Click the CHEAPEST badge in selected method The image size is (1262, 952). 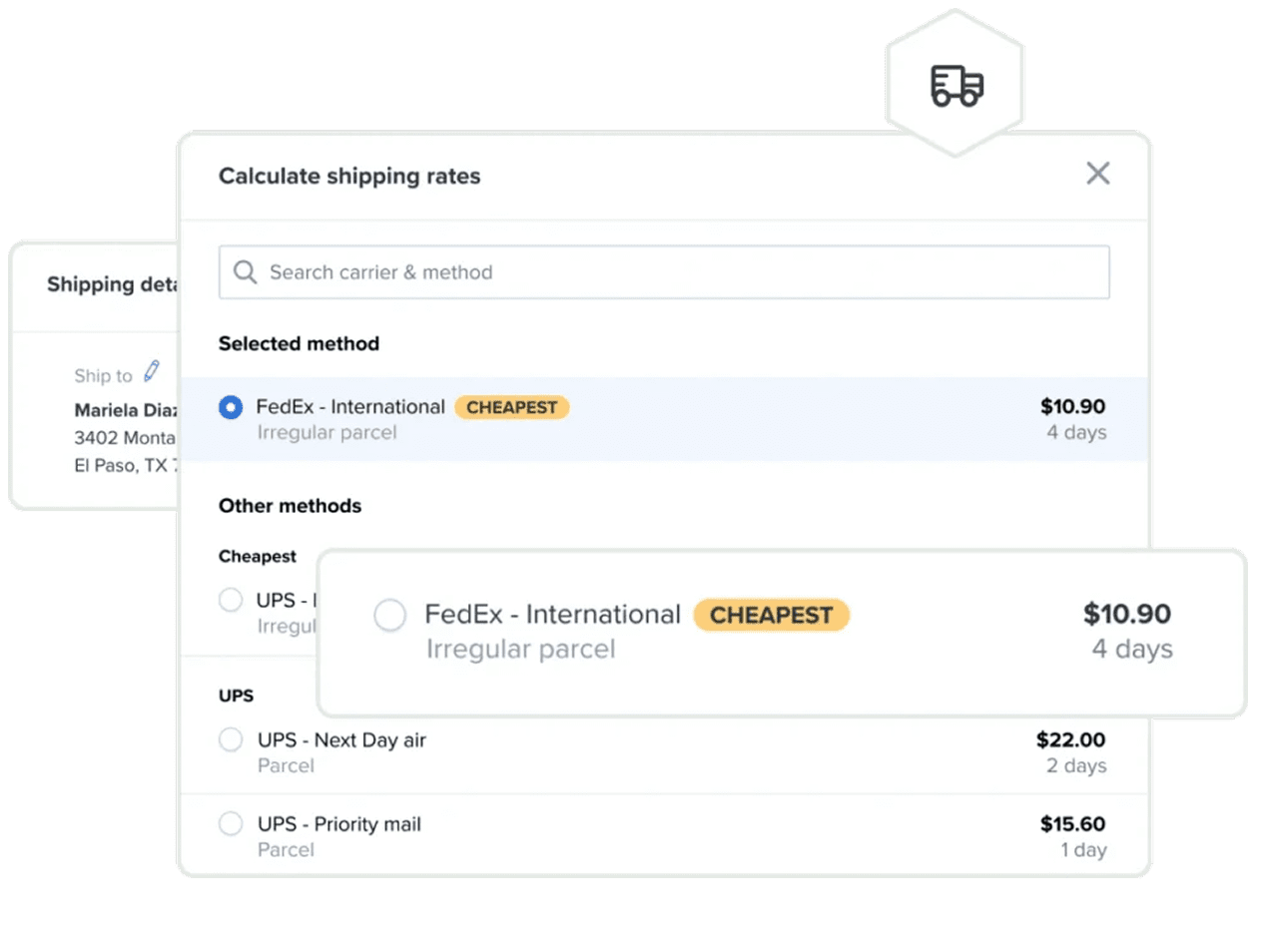click(511, 407)
